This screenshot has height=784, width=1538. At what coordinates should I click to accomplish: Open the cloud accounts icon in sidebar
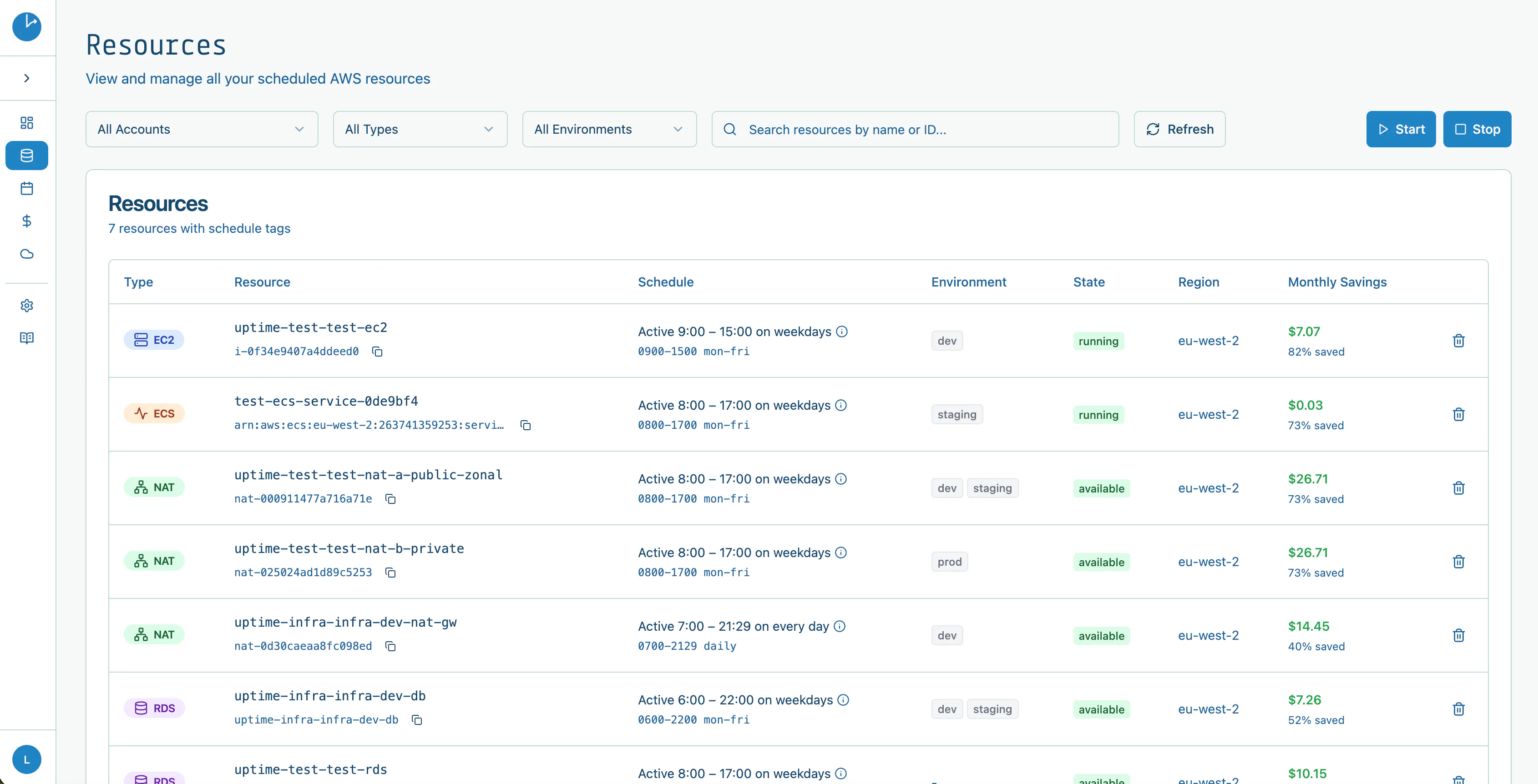(27, 254)
